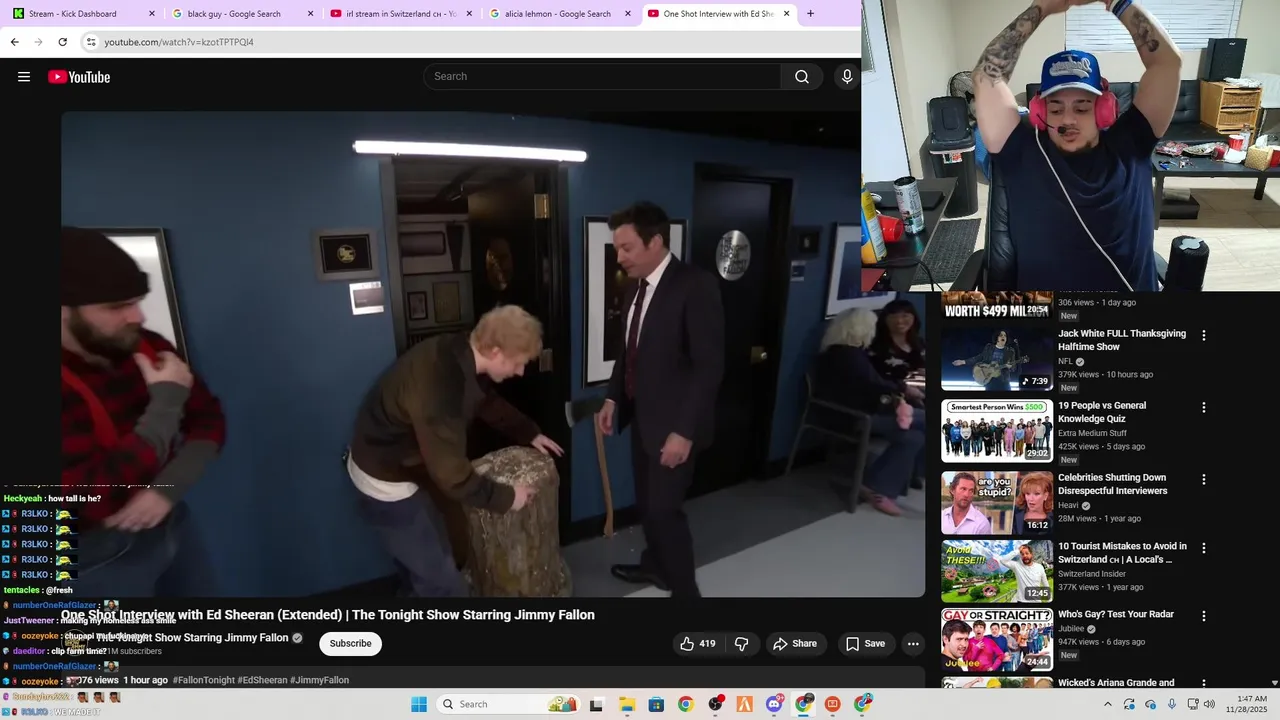Open options for Celebrities Shutting Down Disrespectful Interviewers
Screen dimensions: 1280x720
point(1204,480)
